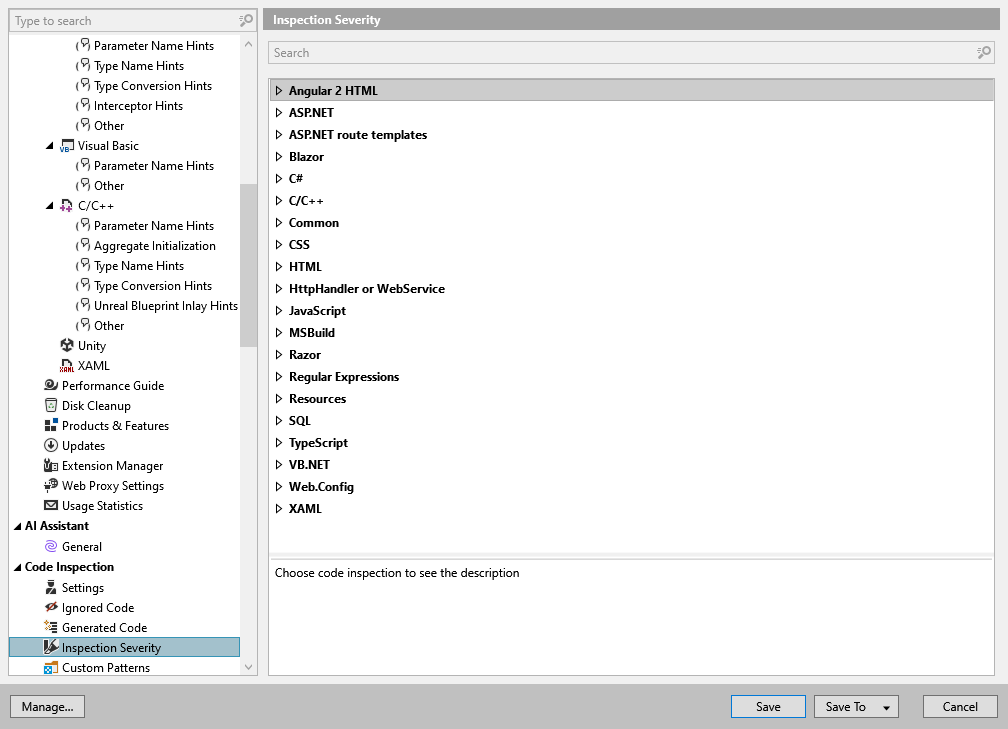The width and height of the screenshot is (1008, 729).
Task: Collapse the Code Inspection section
Action: [x=17, y=567]
